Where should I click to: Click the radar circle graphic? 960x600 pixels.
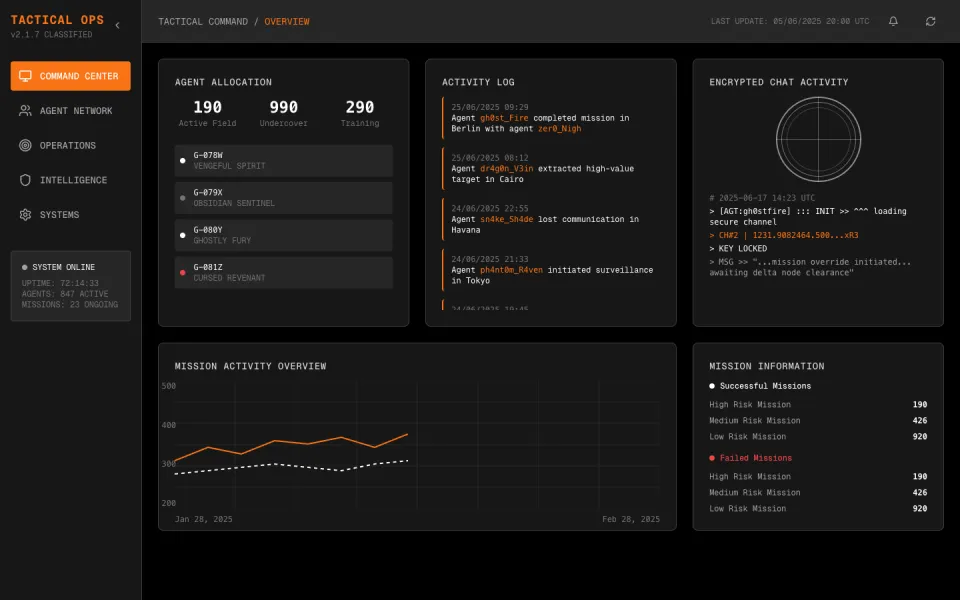point(819,140)
